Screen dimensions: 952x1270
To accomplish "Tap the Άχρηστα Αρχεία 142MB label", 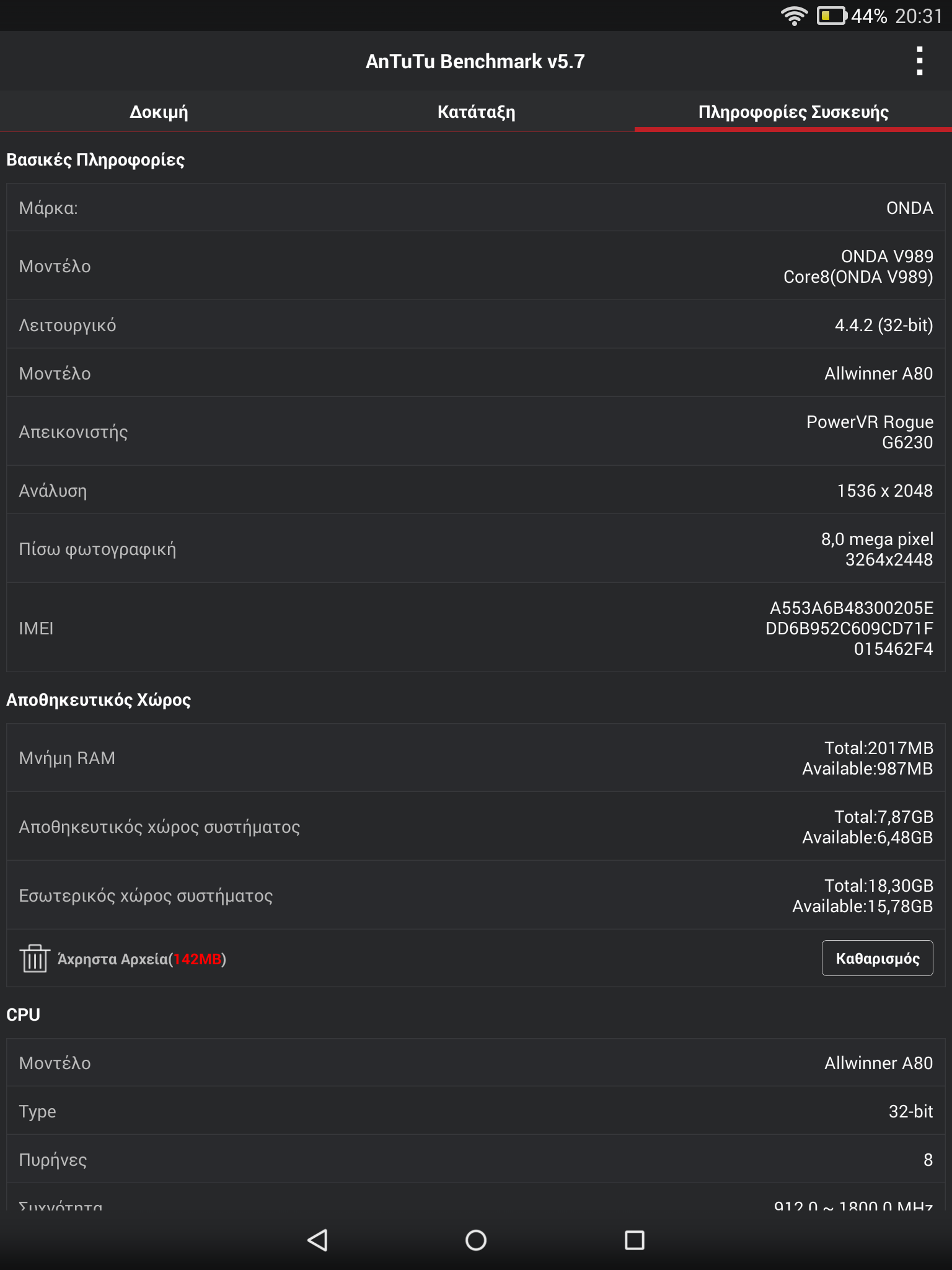I will coord(142,959).
